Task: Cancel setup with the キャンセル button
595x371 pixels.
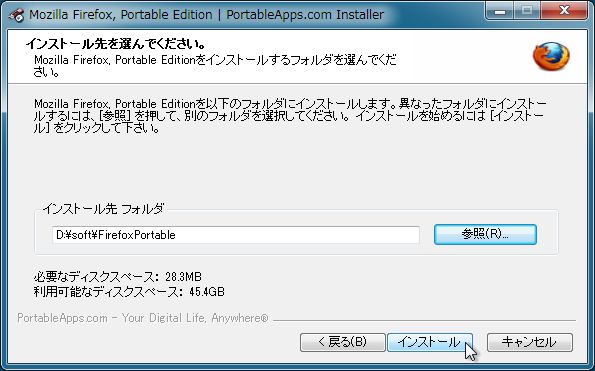Action: click(x=530, y=342)
